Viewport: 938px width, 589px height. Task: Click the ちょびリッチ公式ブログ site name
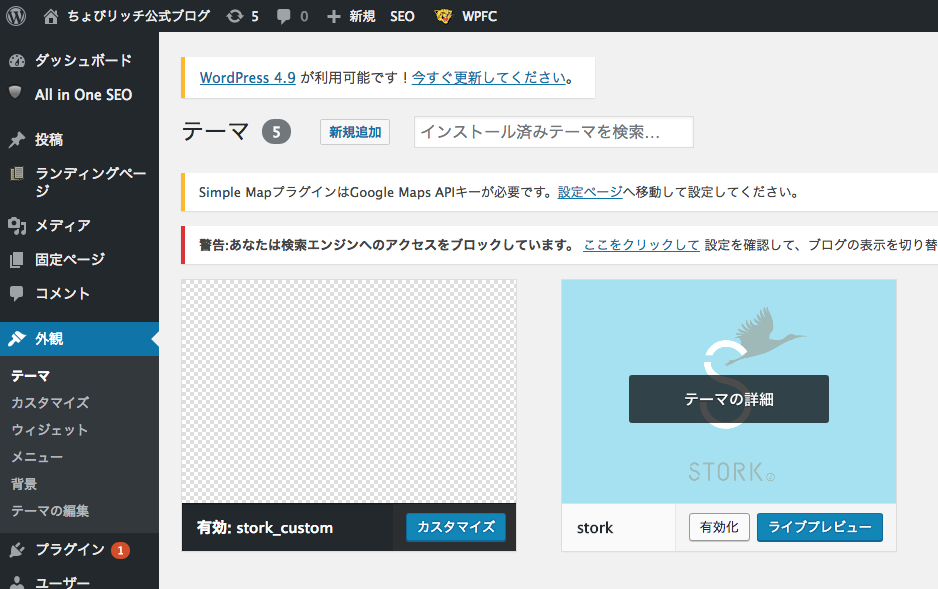pyautogui.click(x=139, y=16)
